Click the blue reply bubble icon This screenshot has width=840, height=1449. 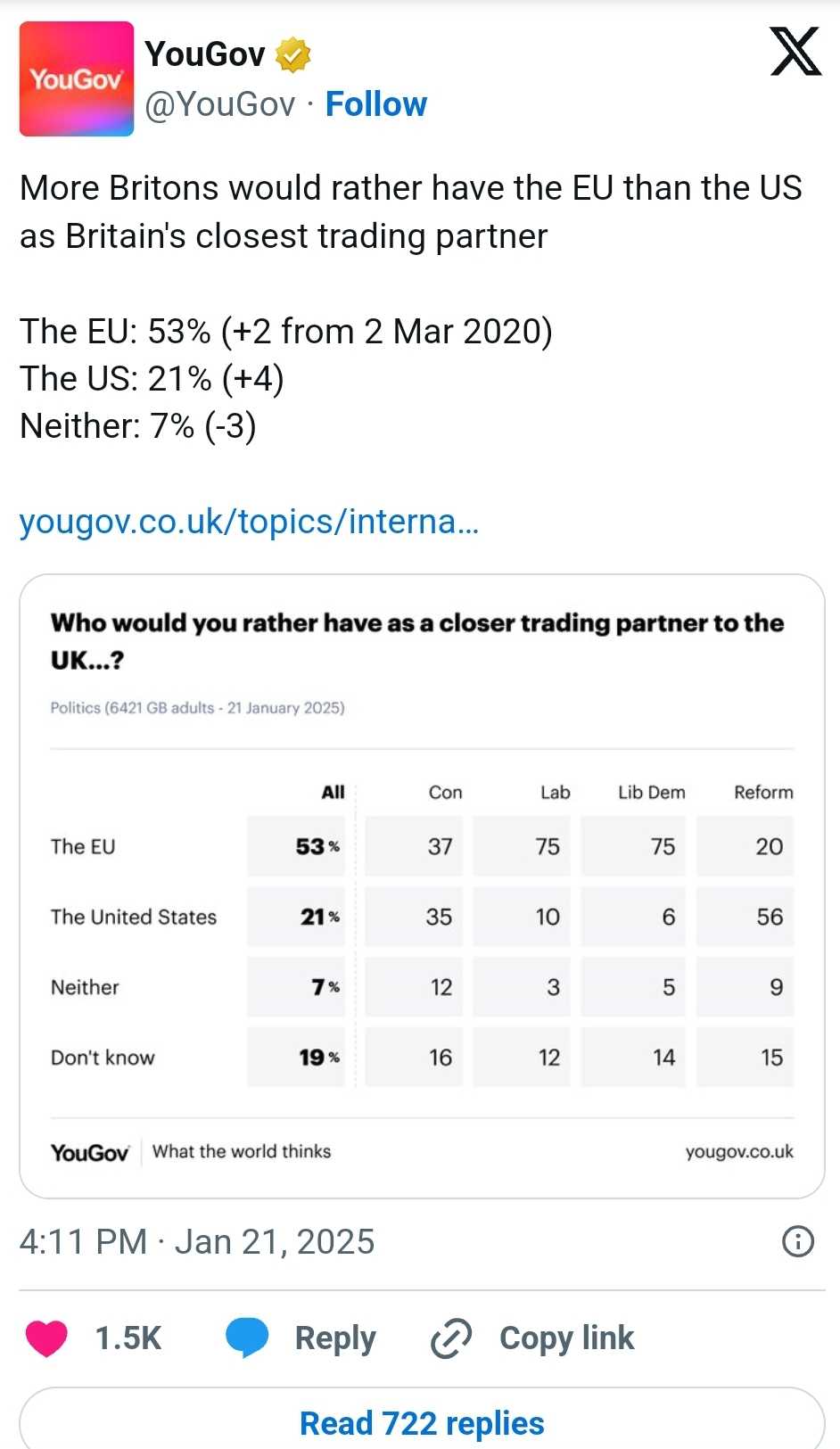coord(247,1338)
